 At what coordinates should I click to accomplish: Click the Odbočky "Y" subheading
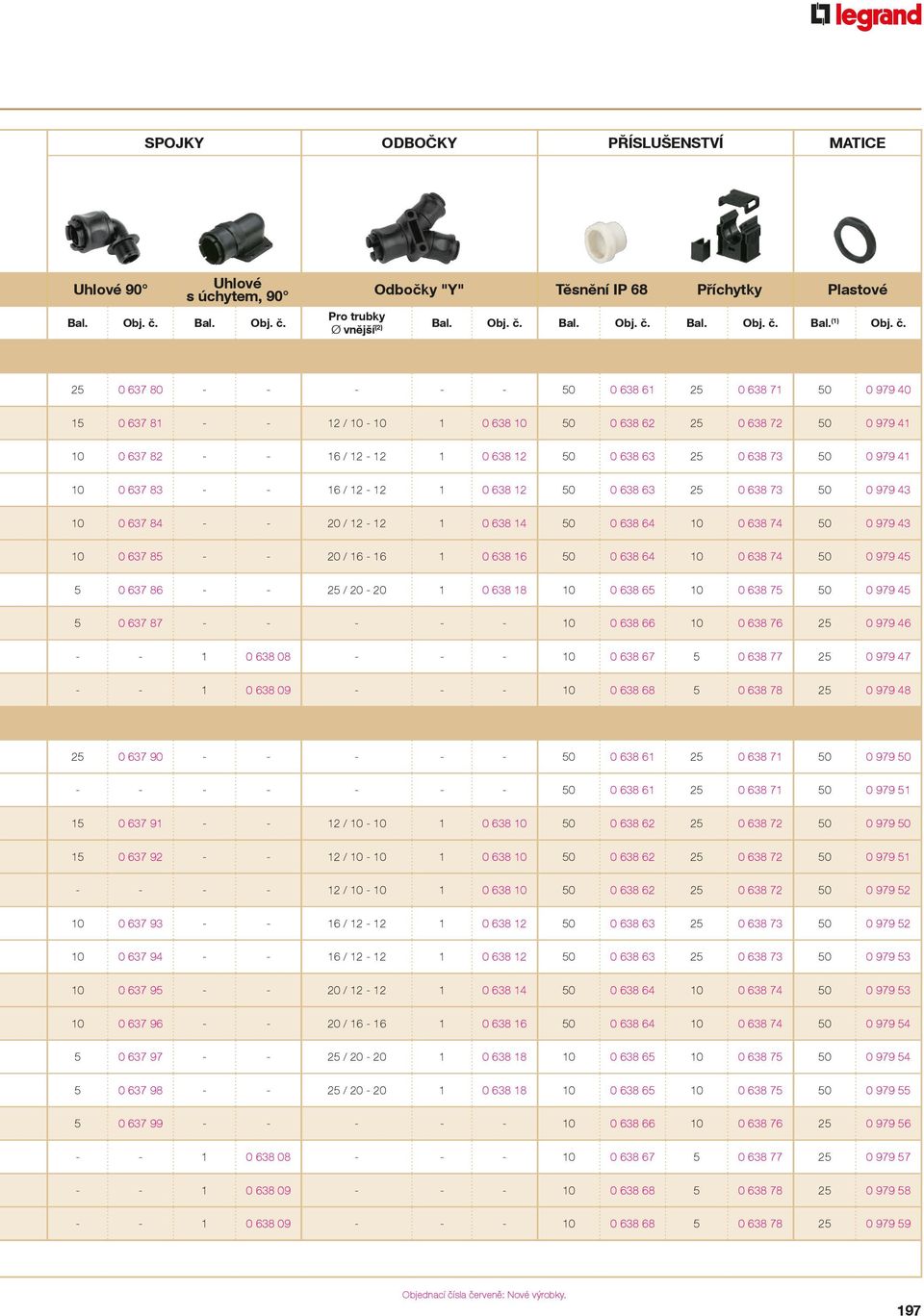(x=419, y=290)
